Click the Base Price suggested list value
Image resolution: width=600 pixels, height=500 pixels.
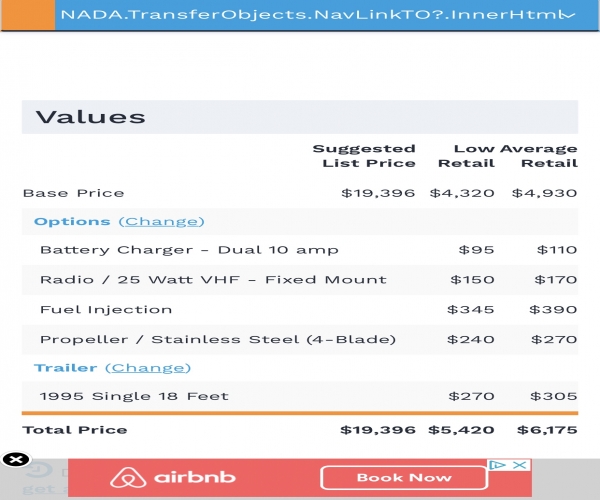378,193
